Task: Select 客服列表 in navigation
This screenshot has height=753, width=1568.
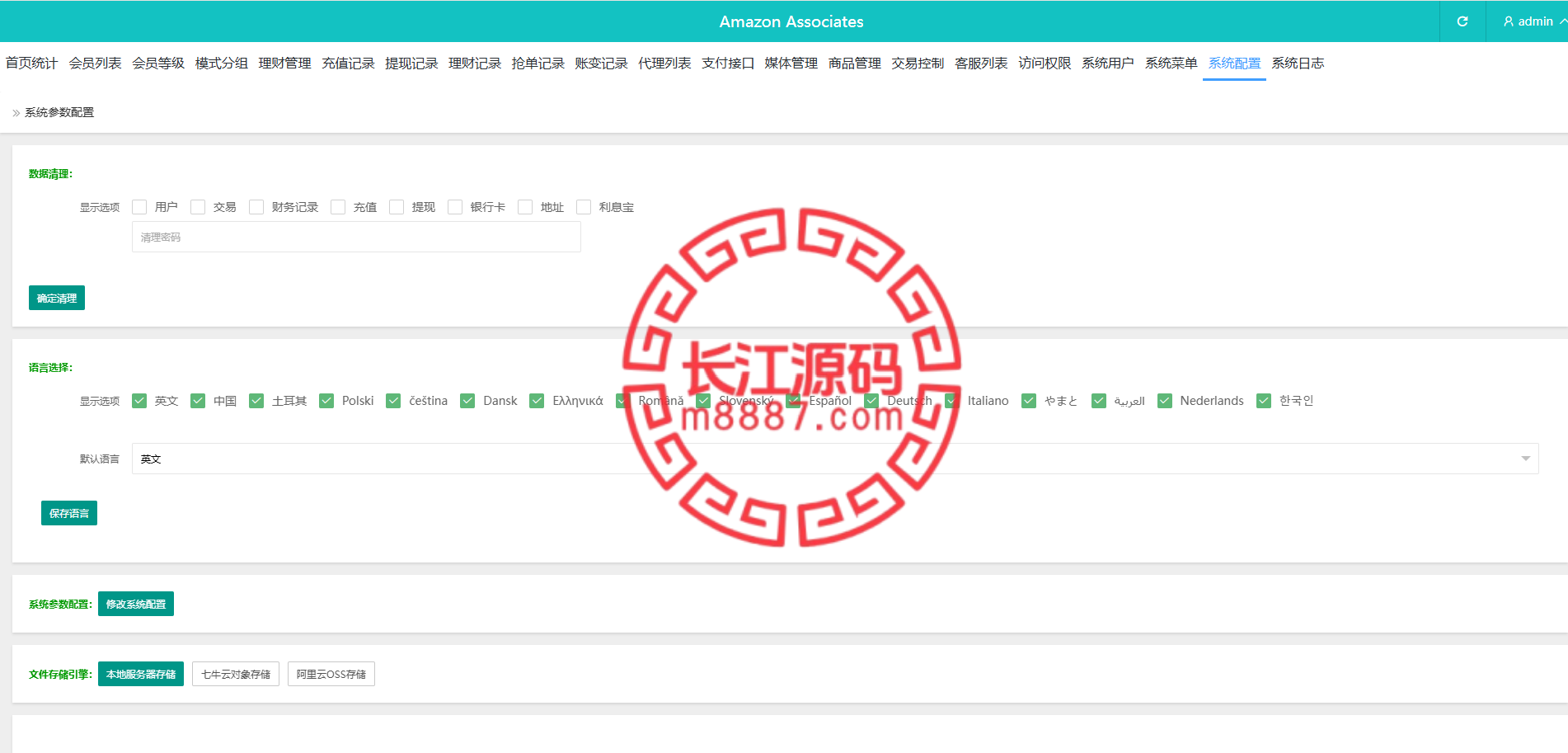Action: coord(981,63)
